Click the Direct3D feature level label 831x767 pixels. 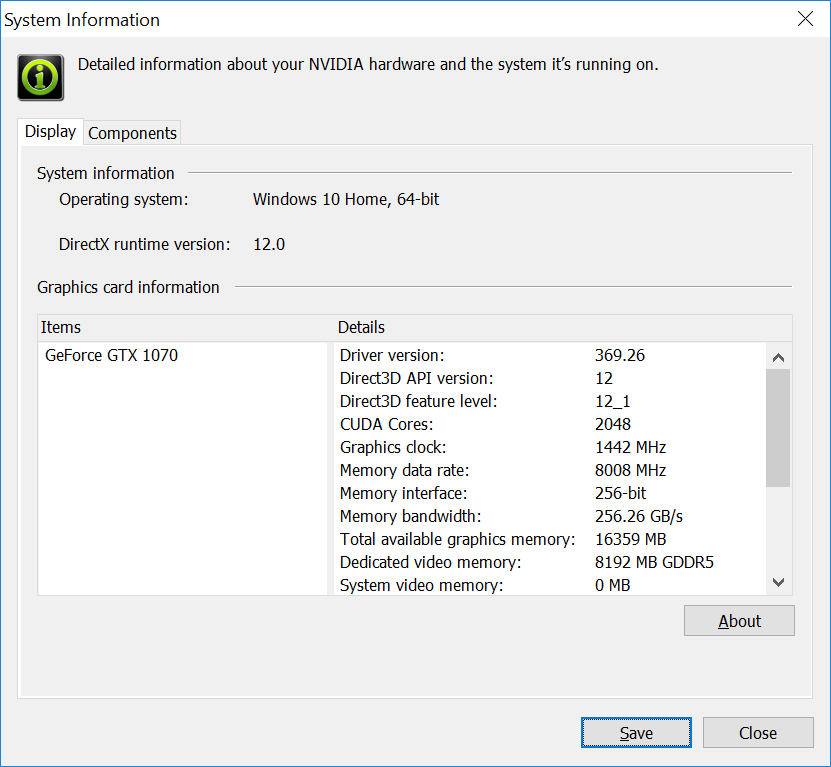click(418, 401)
